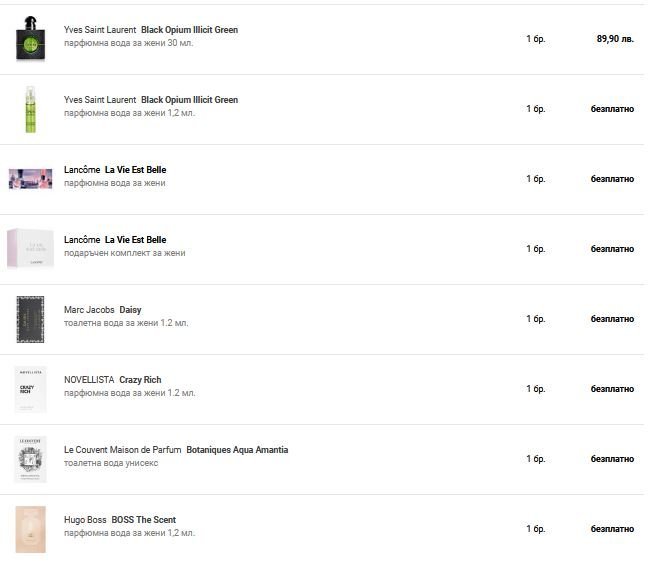The width and height of the screenshot is (667, 561).
Task: Click the безплатно label for Marc Jacobs Daisy
Action: point(612,319)
